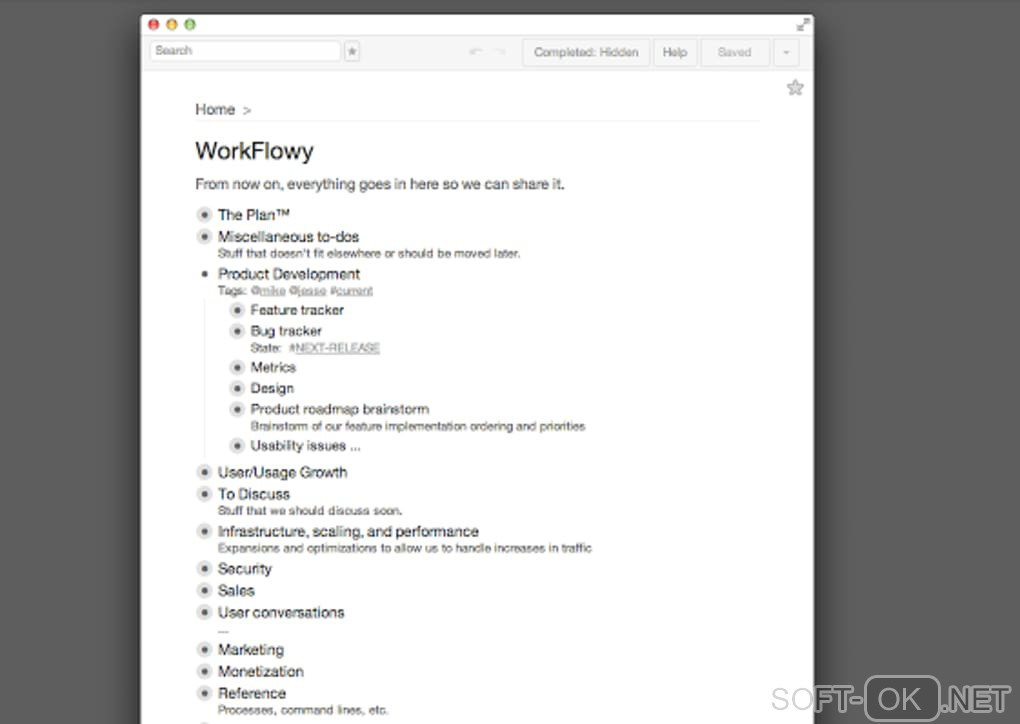Image resolution: width=1020 pixels, height=724 pixels.
Task: Click the bullet of Bug tracker
Action: (x=237, y=331)
